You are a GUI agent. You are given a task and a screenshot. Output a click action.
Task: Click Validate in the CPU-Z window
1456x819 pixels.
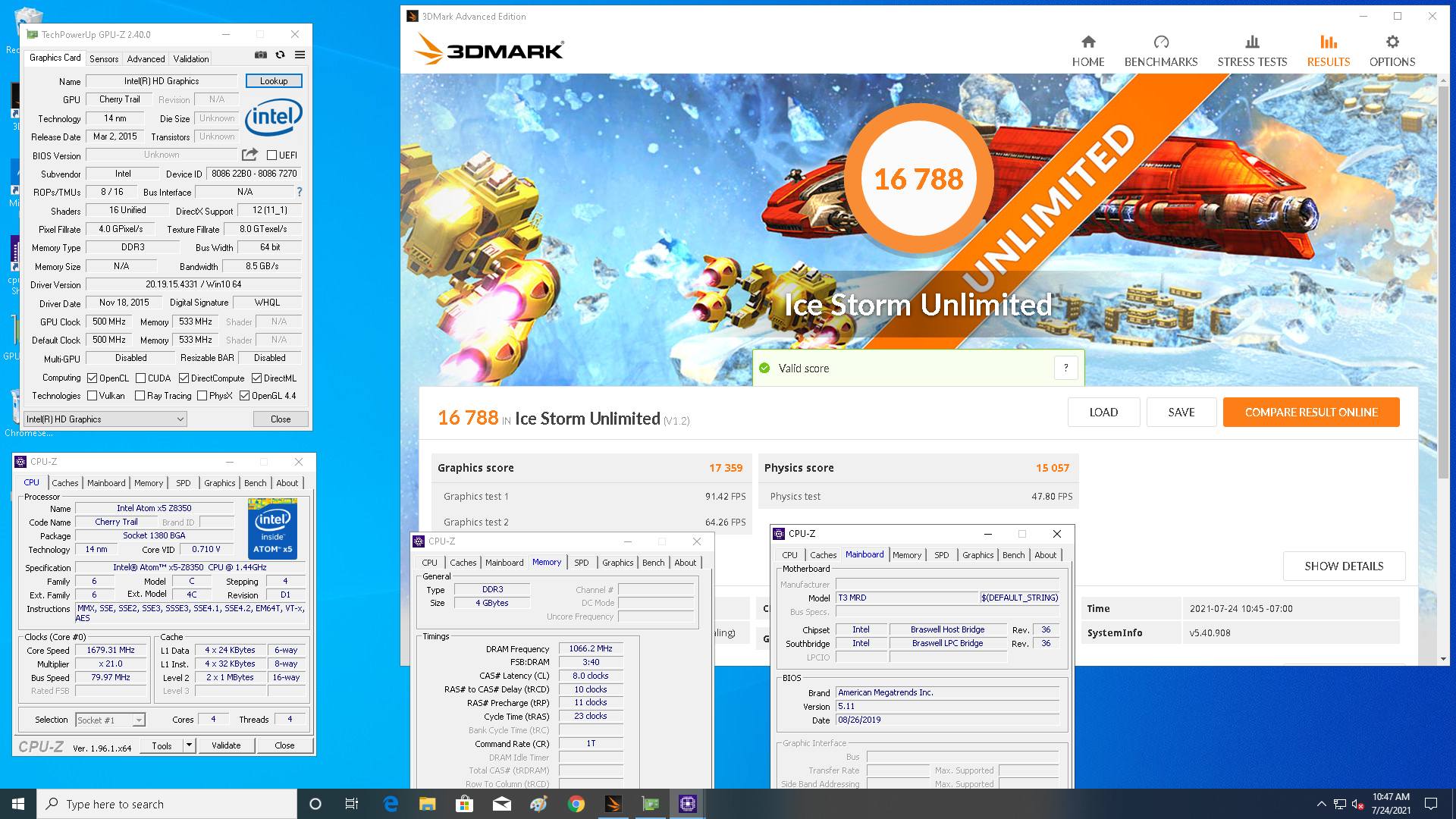226,745
